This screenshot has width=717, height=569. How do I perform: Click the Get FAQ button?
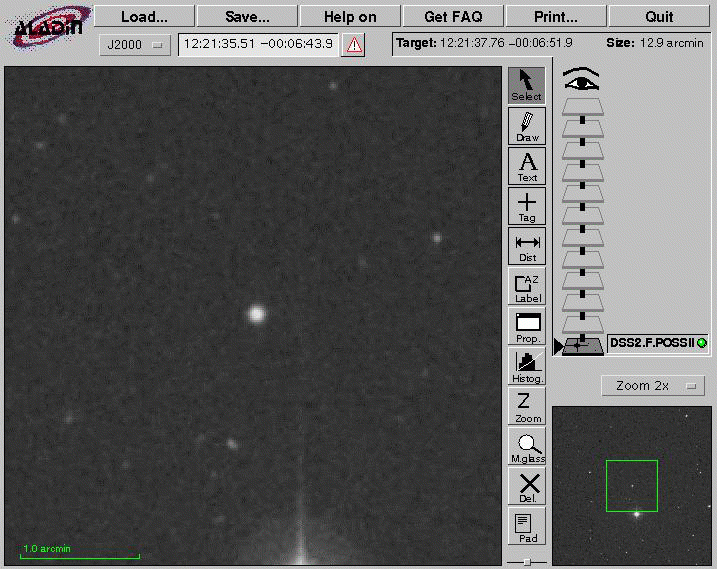pyautogui.click(x=453, y=17)
